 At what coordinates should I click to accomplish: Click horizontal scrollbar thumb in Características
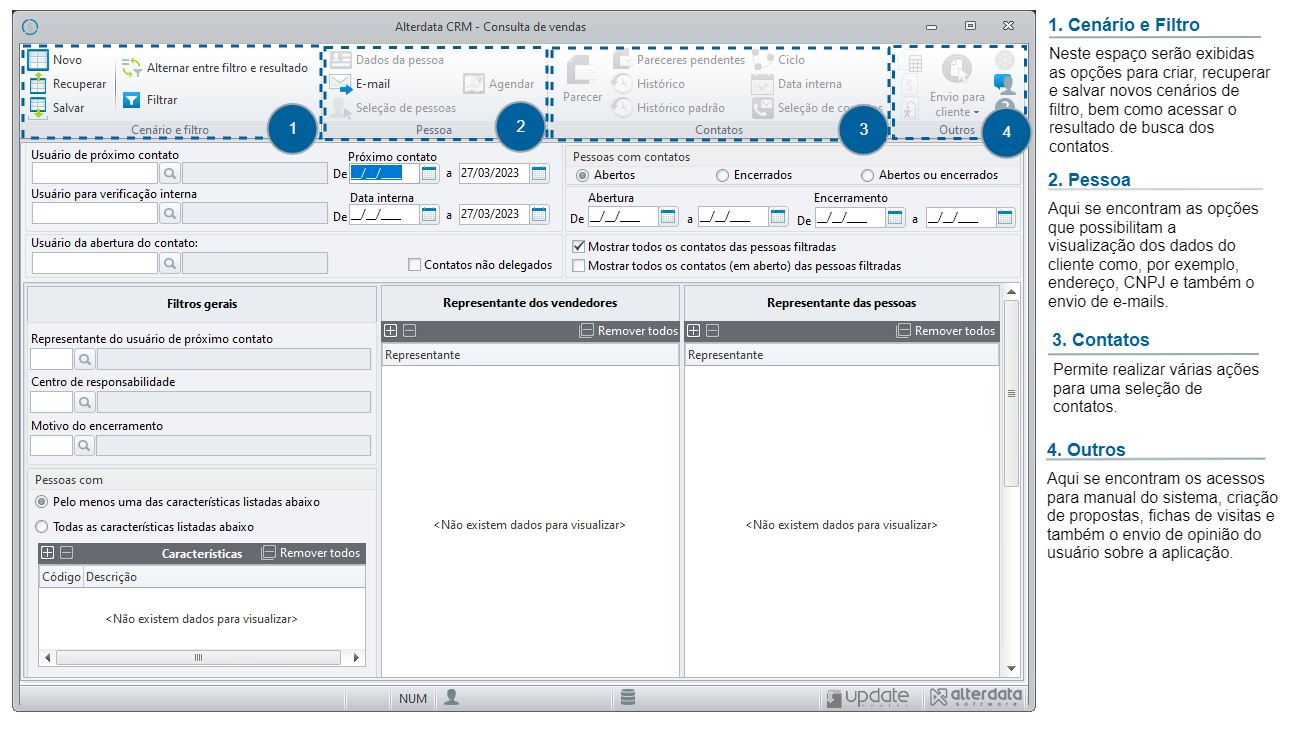click(x=198, y=658)
